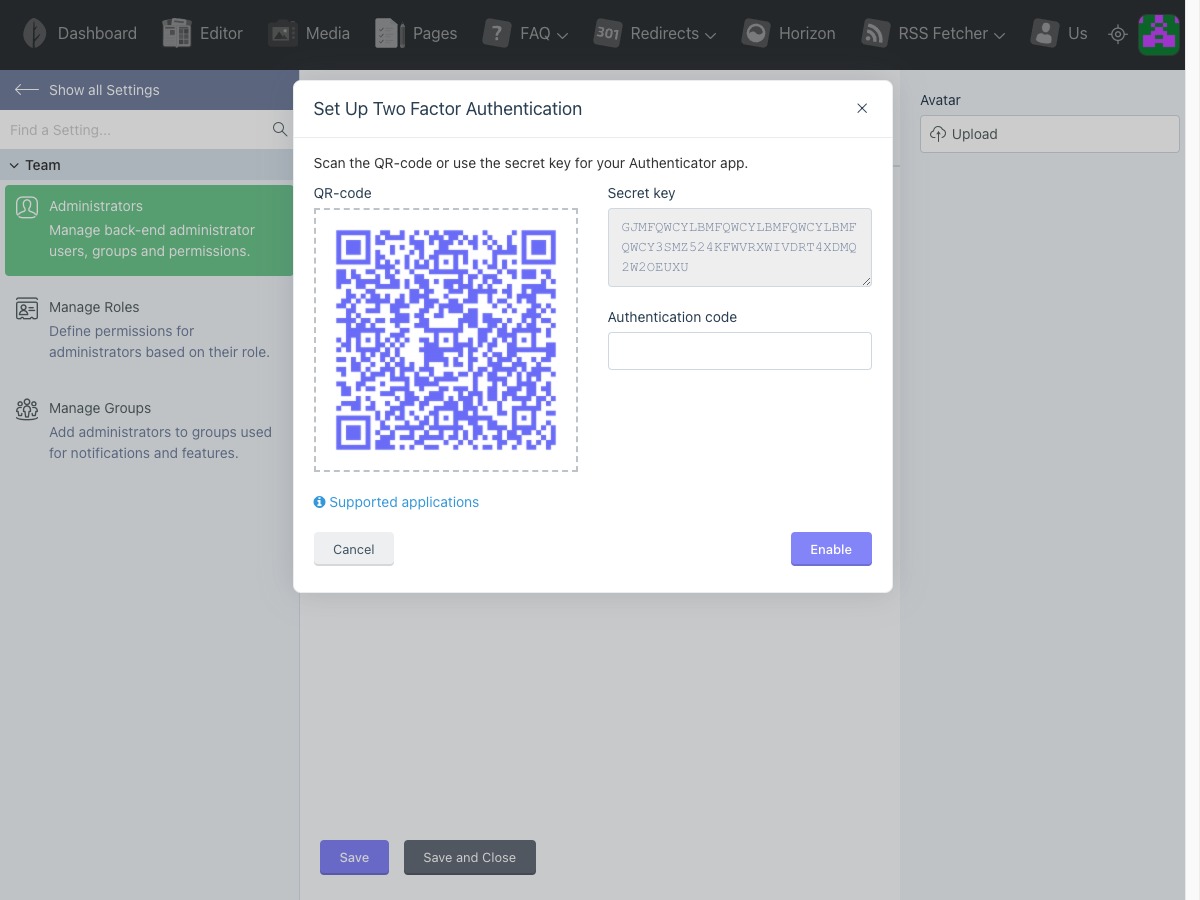Cancel the two factor setup
1200x900 pixels.
354,549
